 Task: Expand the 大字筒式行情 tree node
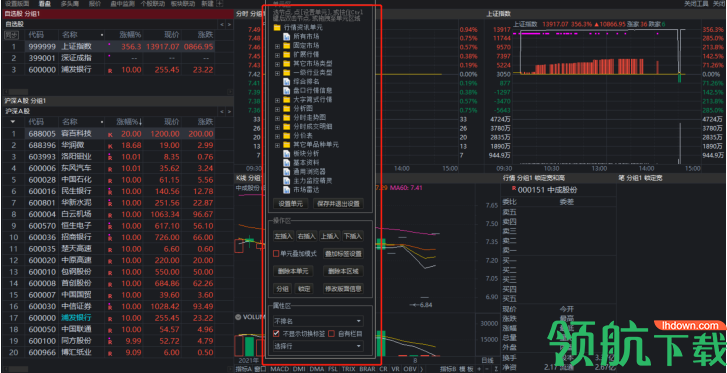(277, 99)
